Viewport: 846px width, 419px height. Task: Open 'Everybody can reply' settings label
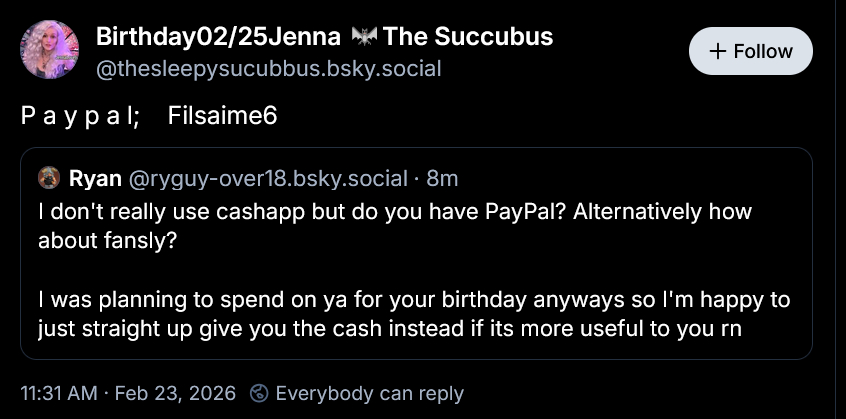[369, 393]
